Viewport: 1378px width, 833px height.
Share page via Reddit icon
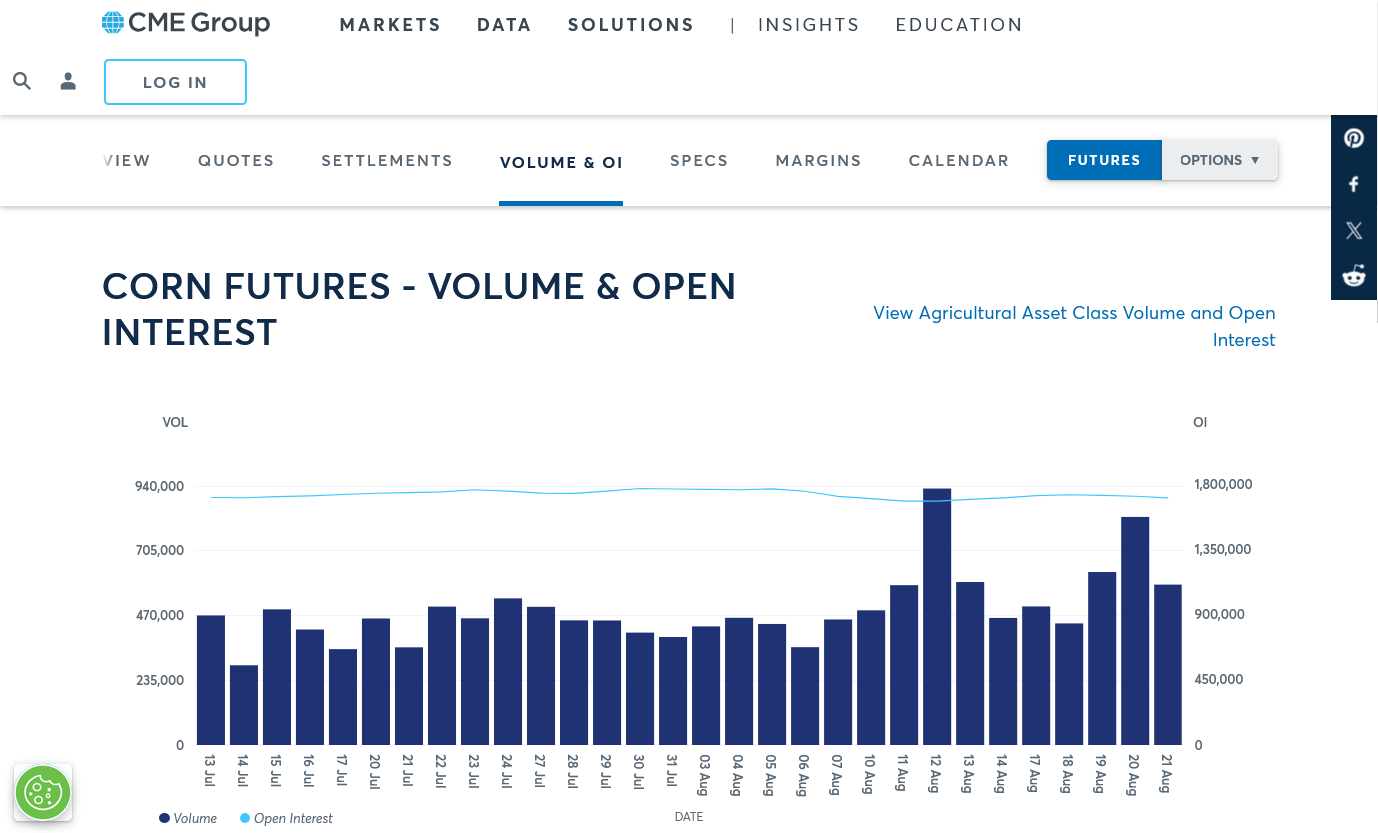click(1354, 276)
